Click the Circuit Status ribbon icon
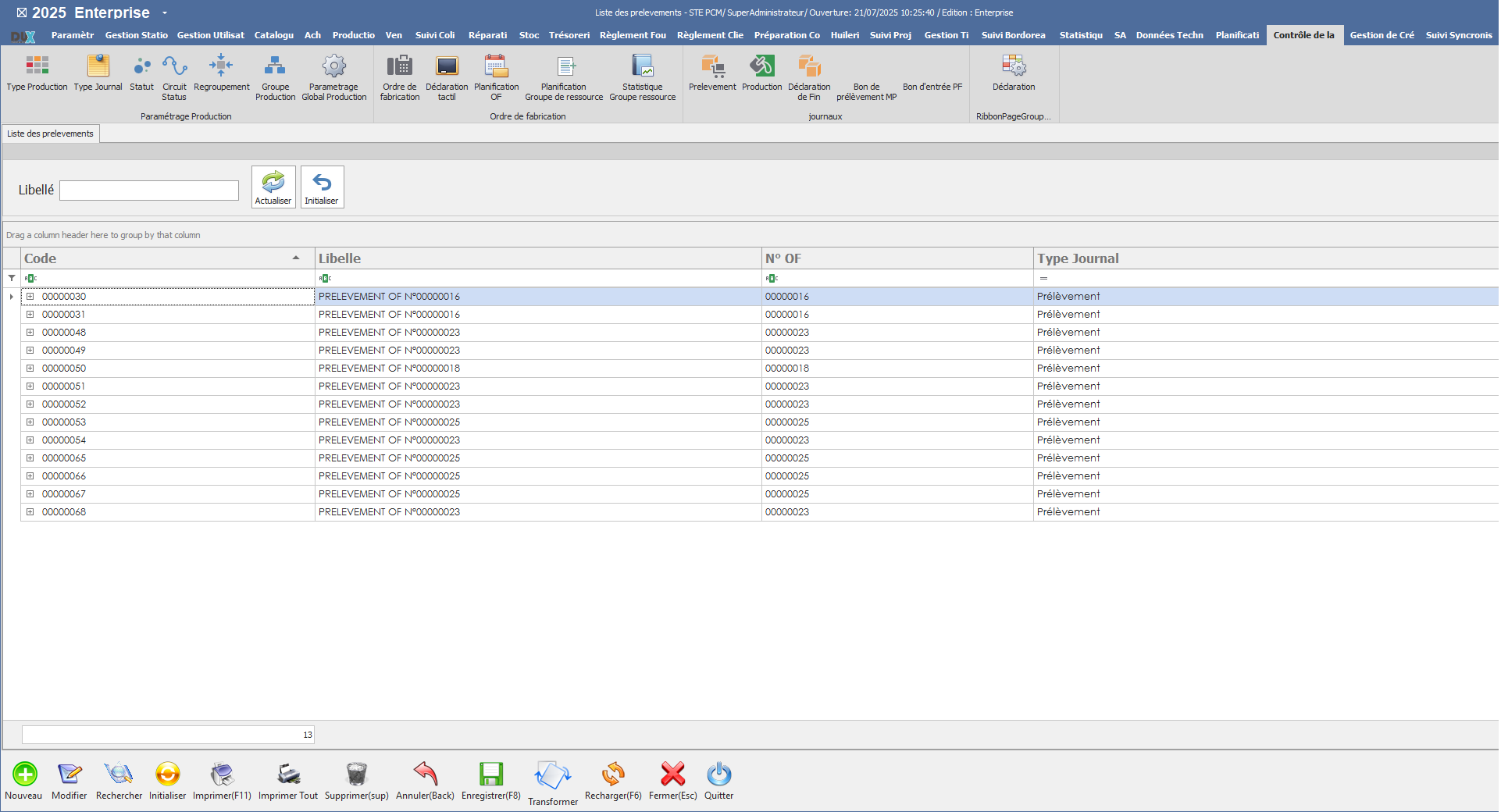Screen dimensions: 1501x812 [174, 66]
